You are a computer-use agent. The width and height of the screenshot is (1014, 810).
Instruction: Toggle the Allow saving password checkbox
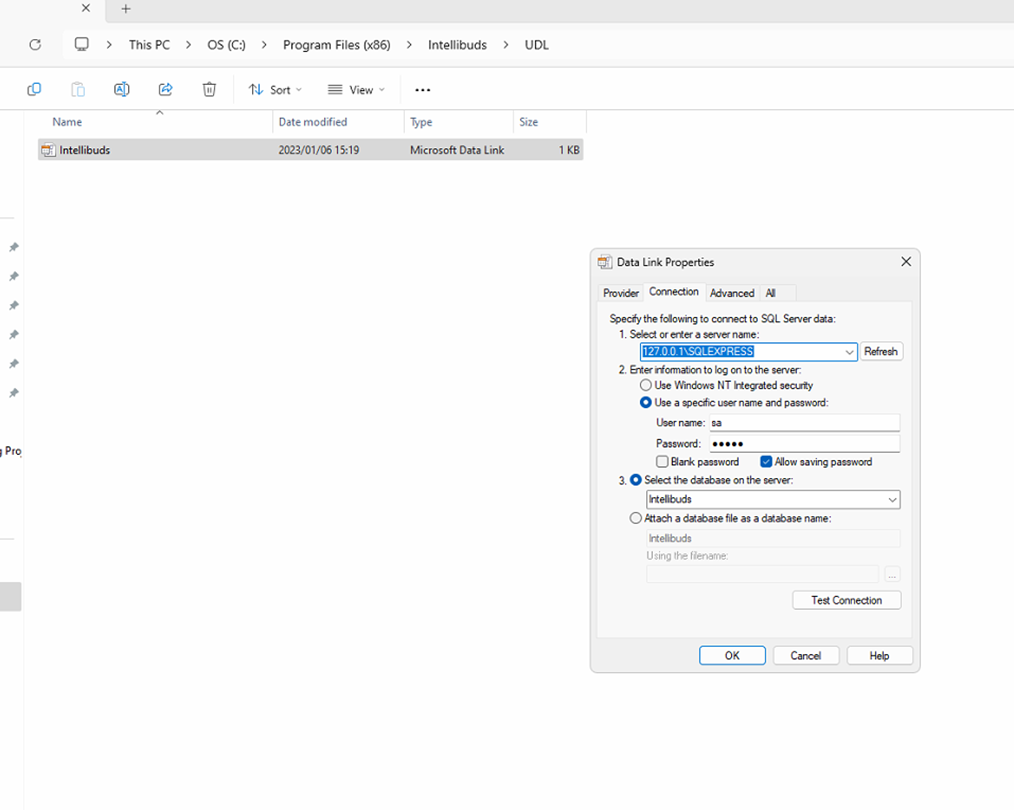pos(766,462)
